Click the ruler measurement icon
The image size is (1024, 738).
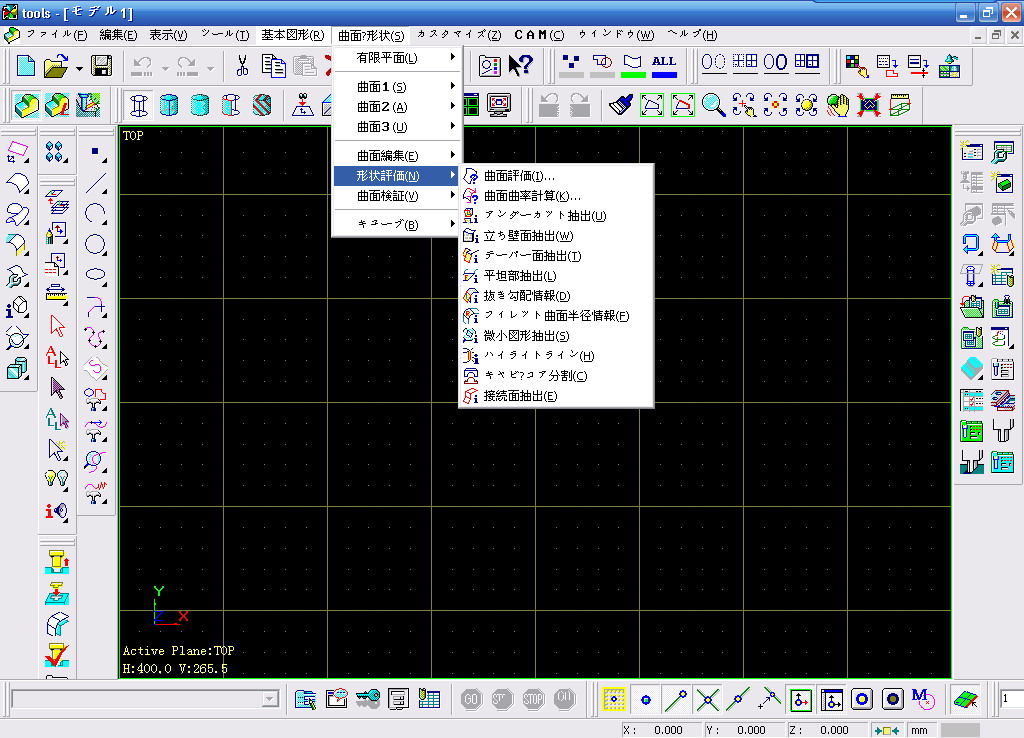click(57, 294)
